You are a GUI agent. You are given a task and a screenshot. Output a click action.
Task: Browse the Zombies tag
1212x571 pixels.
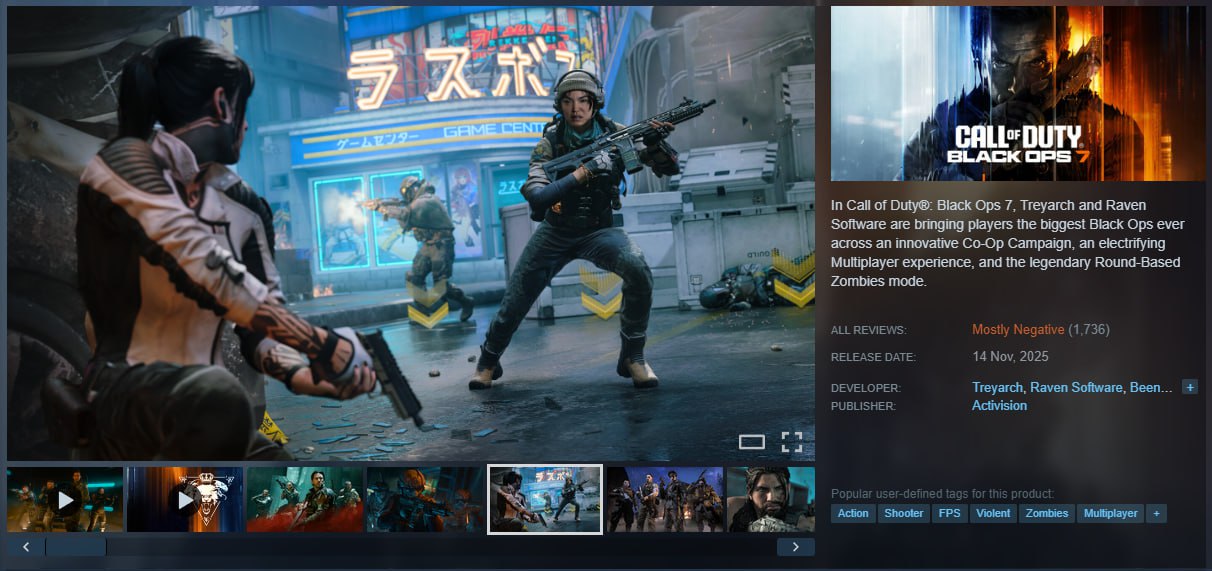[1047, 513]
